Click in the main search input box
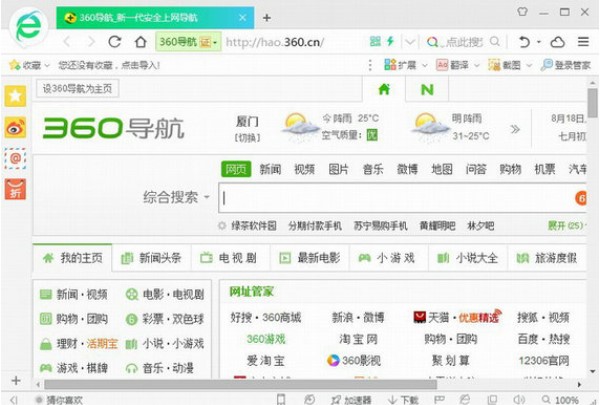 403,198
